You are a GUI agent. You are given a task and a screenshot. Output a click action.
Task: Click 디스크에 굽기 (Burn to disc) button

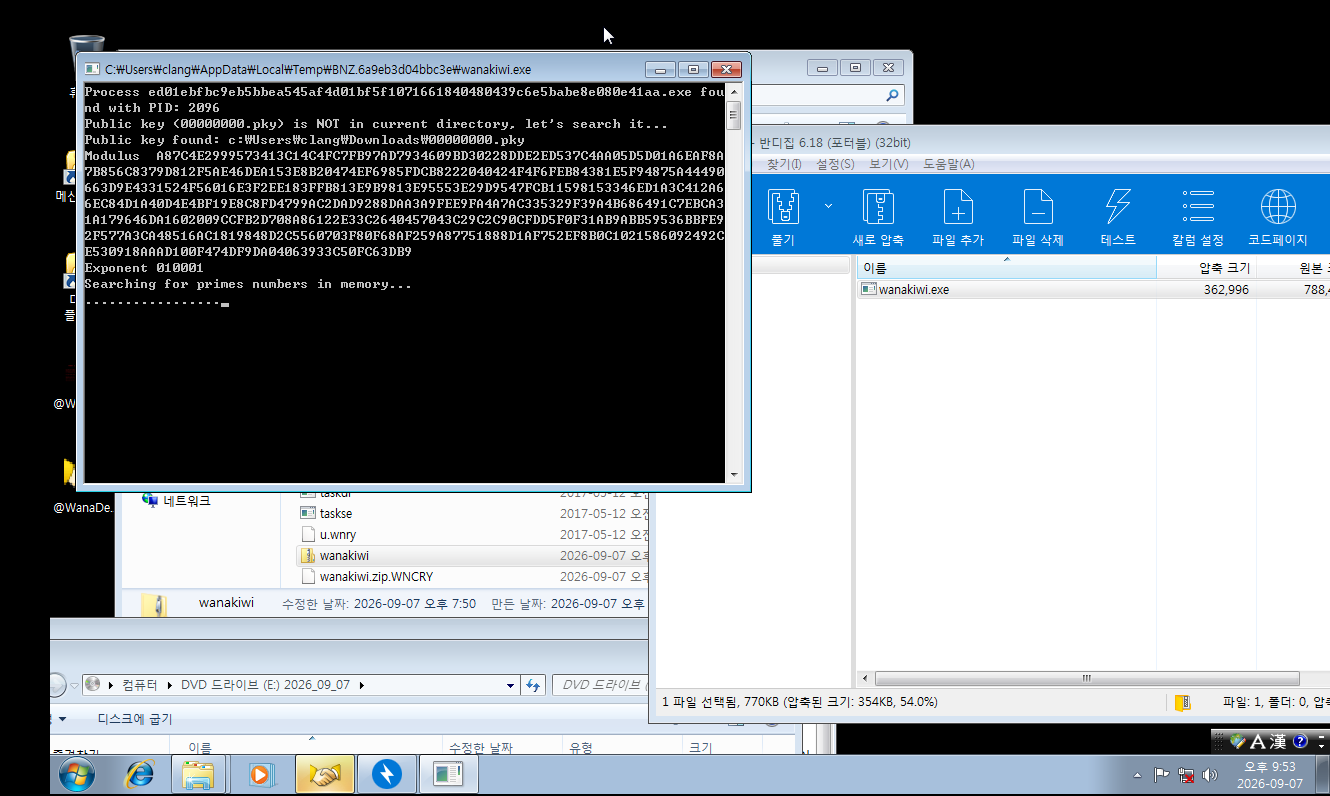tap(135, 719)
